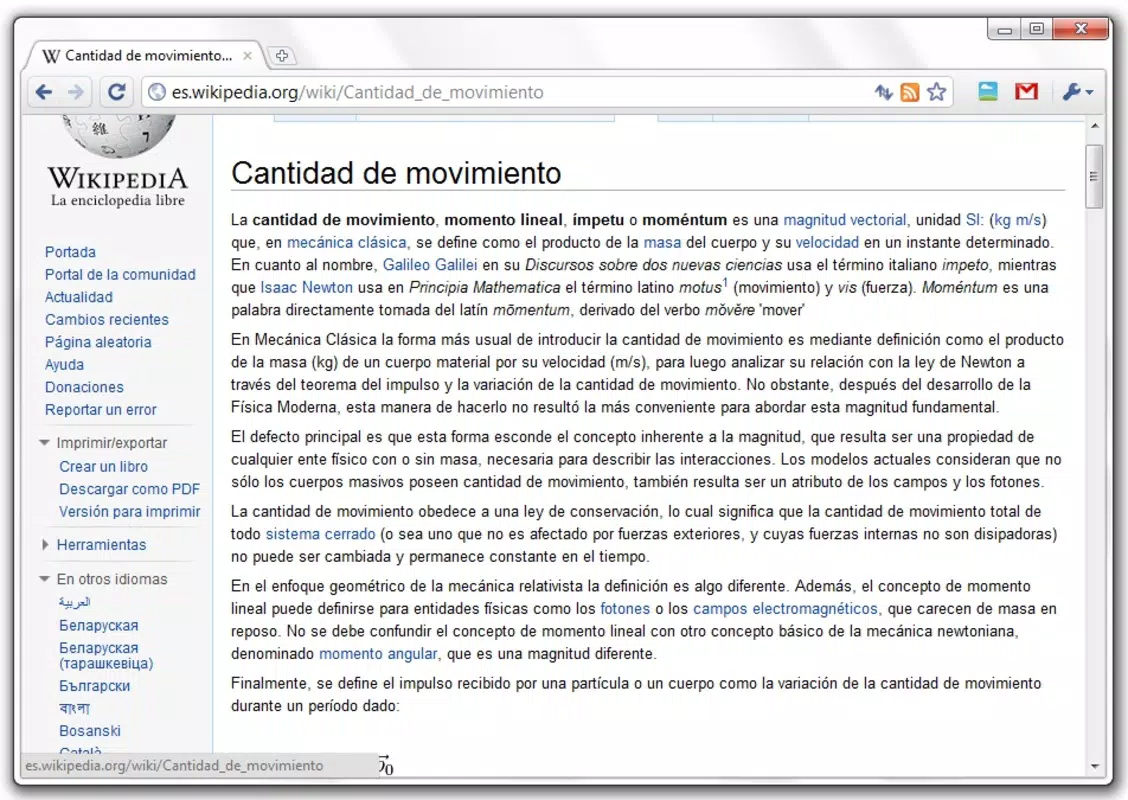Go back with the browser back arrow

[x=44, y=92]
